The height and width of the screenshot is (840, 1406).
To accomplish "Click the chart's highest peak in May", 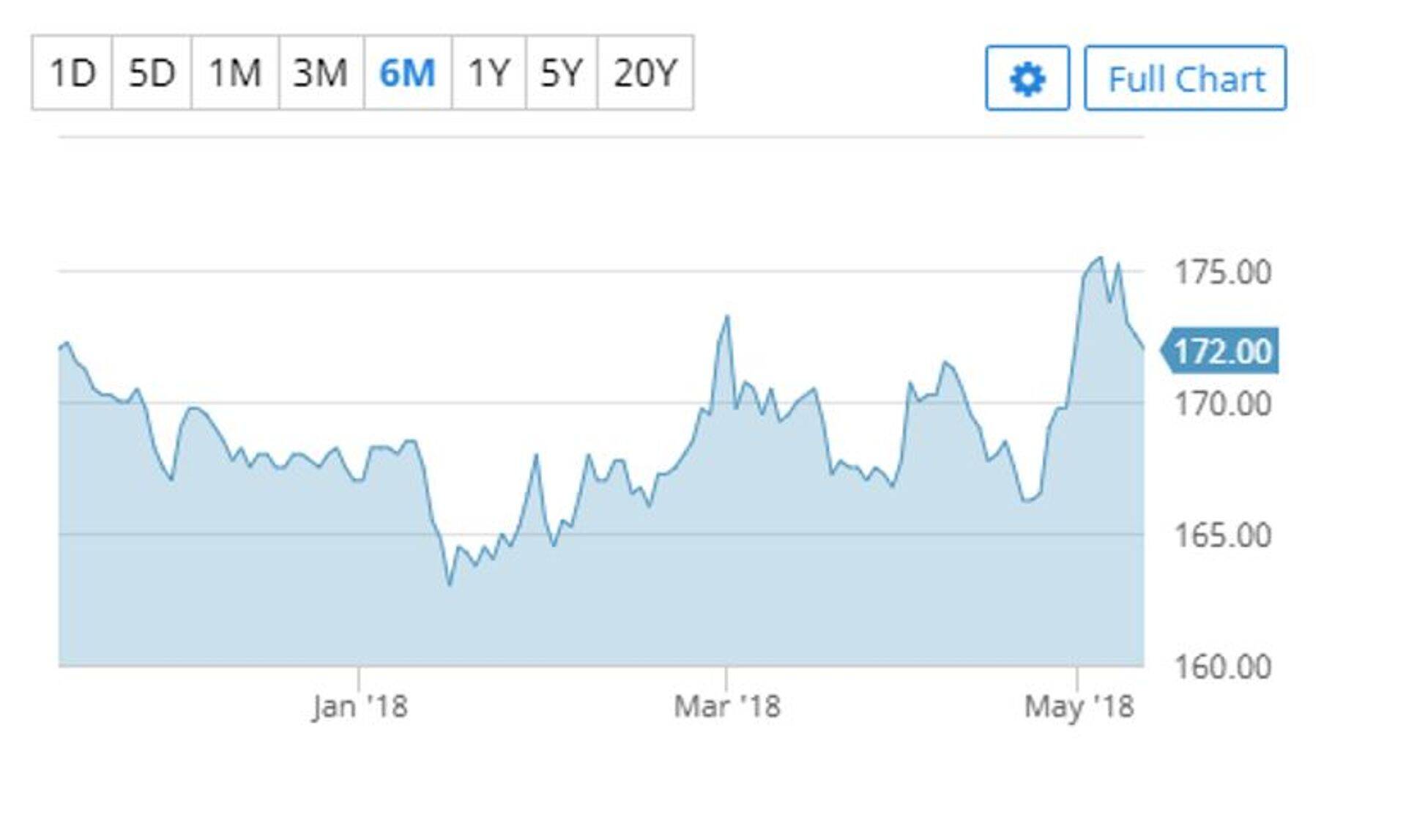I will (1100, 258).
